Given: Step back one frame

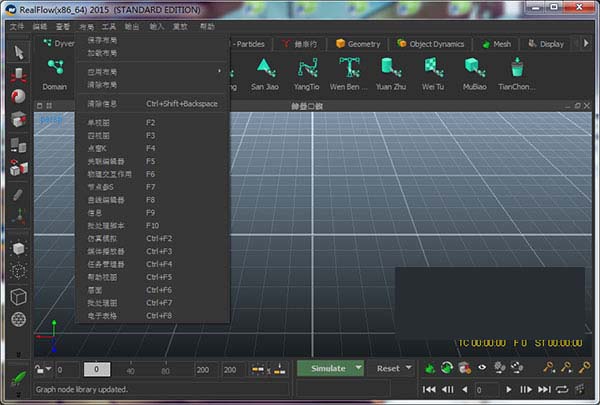Looking at the screenshot, I should click(448, 390).
